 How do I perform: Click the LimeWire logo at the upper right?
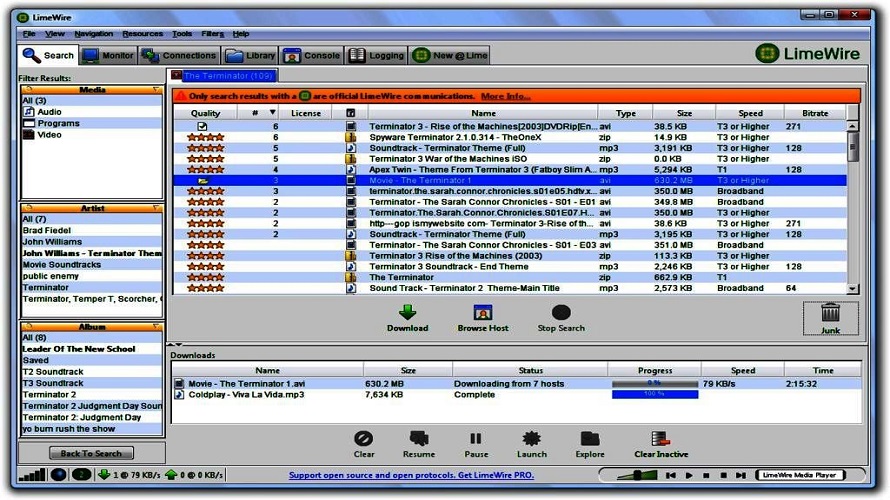[808, 54]
